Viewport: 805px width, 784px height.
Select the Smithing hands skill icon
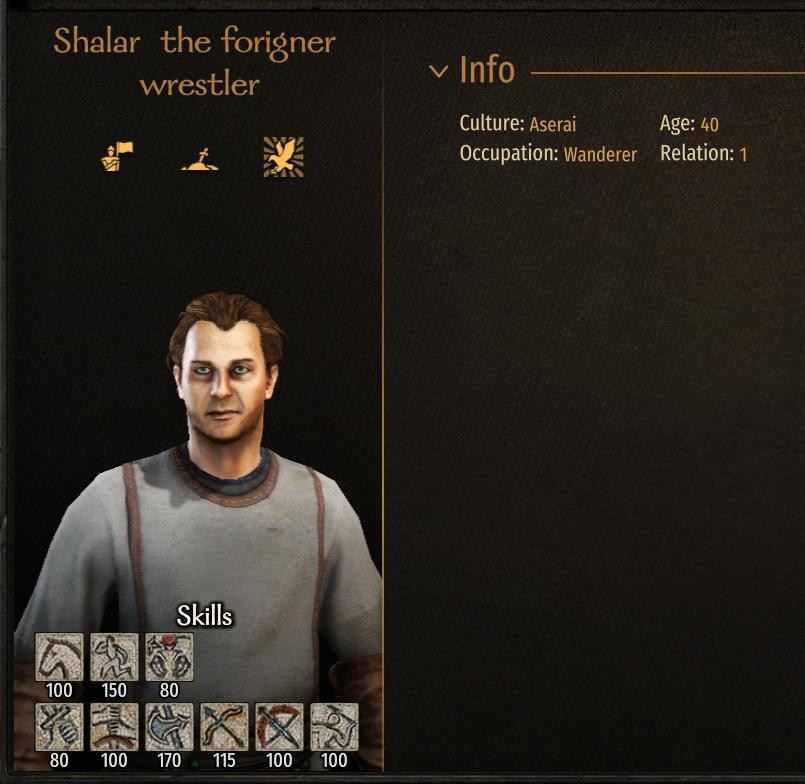click(x=169, y=657)
